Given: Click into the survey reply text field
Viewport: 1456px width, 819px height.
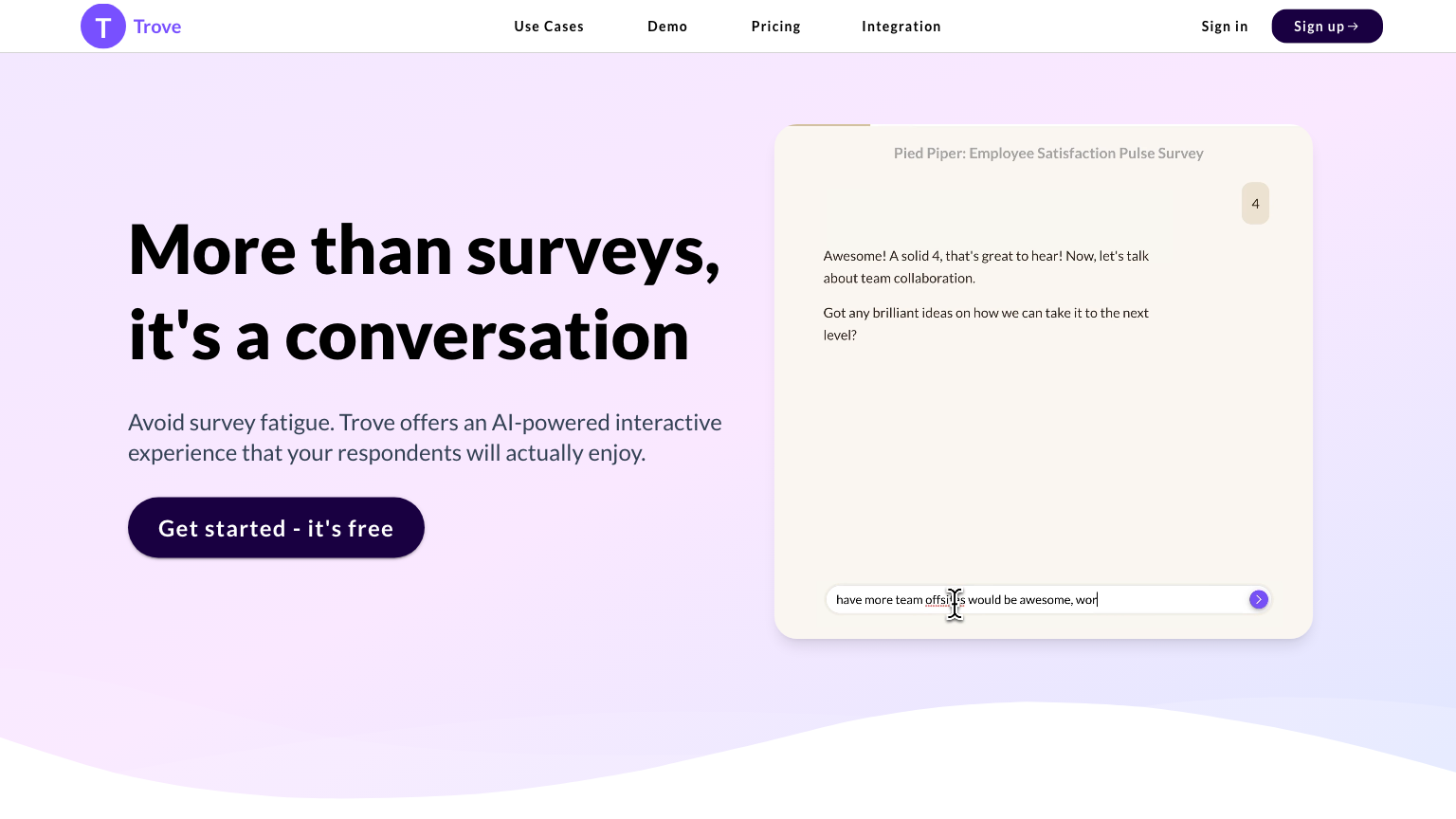Looking at the screenshot, I should [1166, 599].
